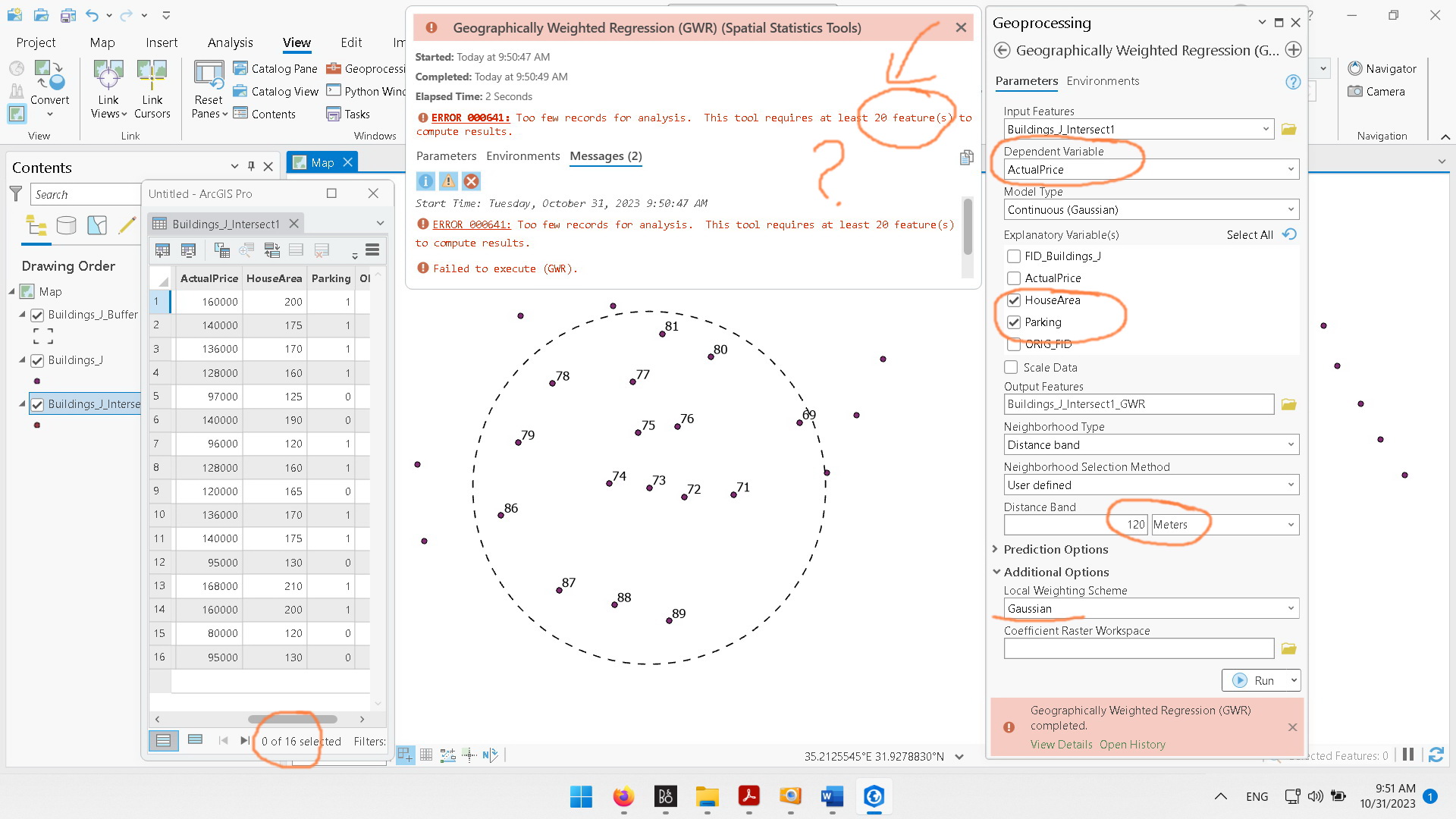Uncheck the Parking explanatory variable
Image resolution: width=1456 pixels, height=819 pixels.
click(x=1014, y=322)
